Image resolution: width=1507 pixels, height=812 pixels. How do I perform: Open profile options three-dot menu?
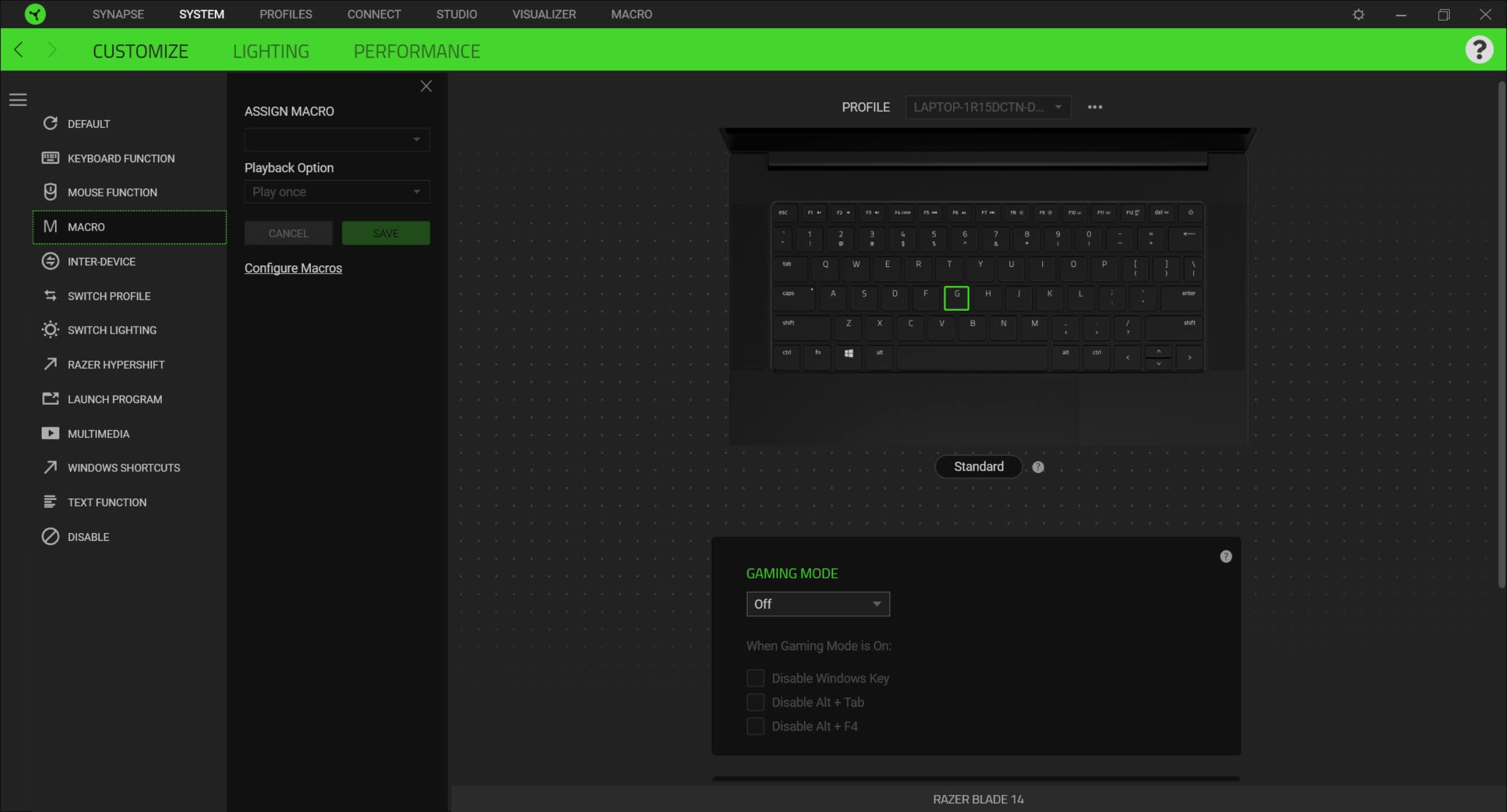tap(1094, 107)
